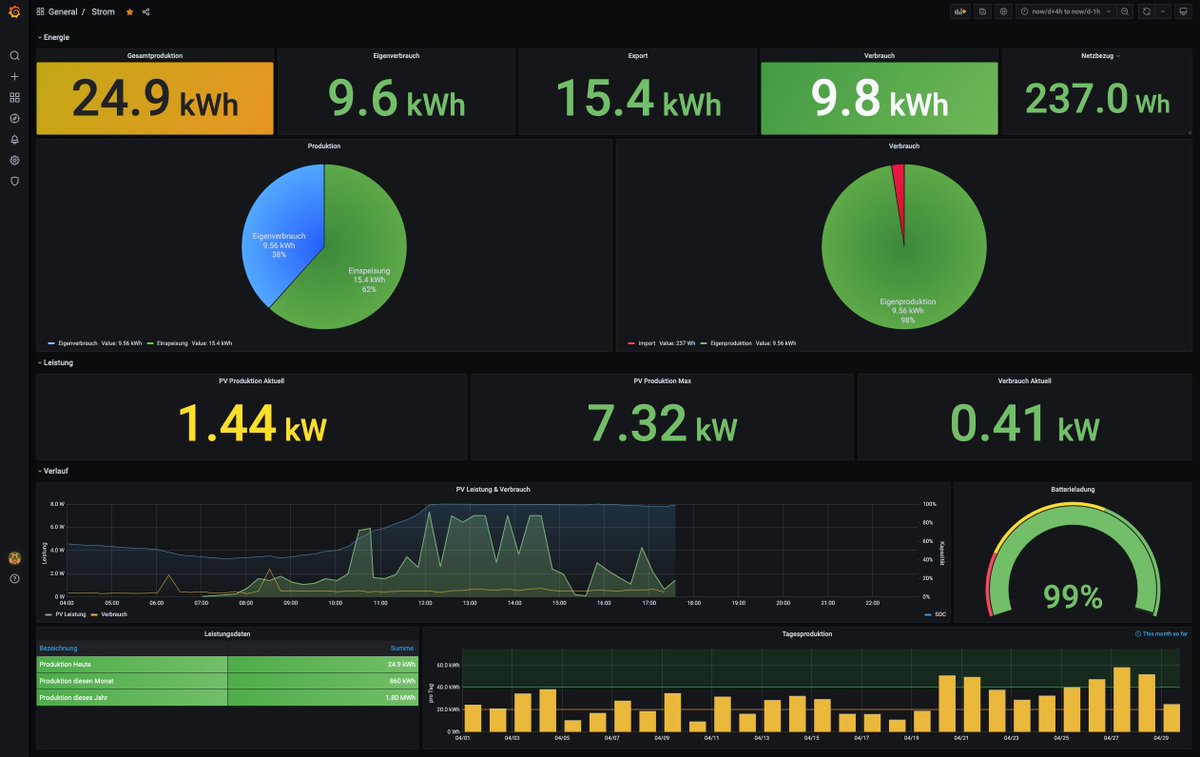Open the refresh interval dropdown
The height and width of the screenshot is (757, 1200).
[x=1163, y=12]
